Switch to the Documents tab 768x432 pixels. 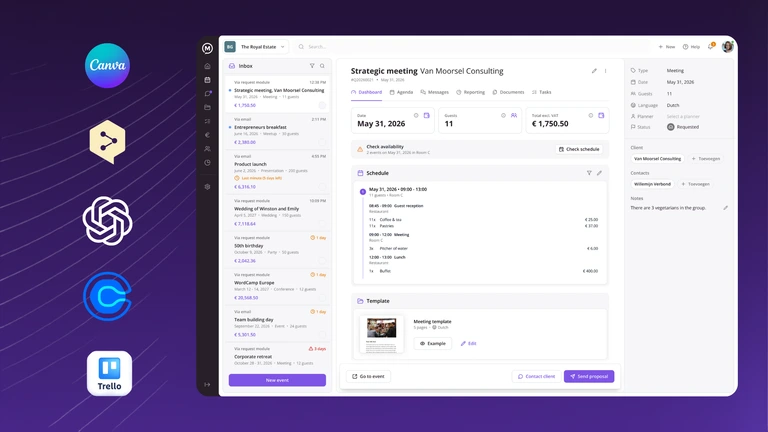pyautogui.click(x=508, y=92)
